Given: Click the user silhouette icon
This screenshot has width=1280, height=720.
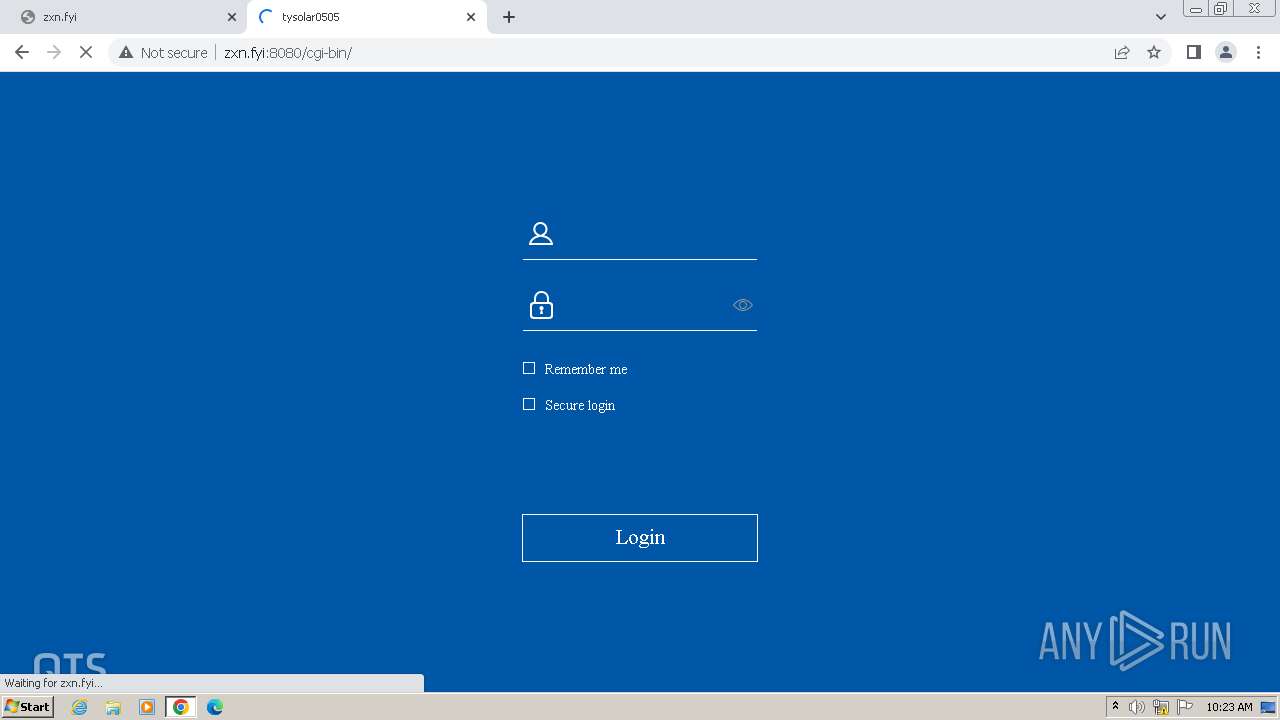Looking at the screenshot, I should (541, 234).
